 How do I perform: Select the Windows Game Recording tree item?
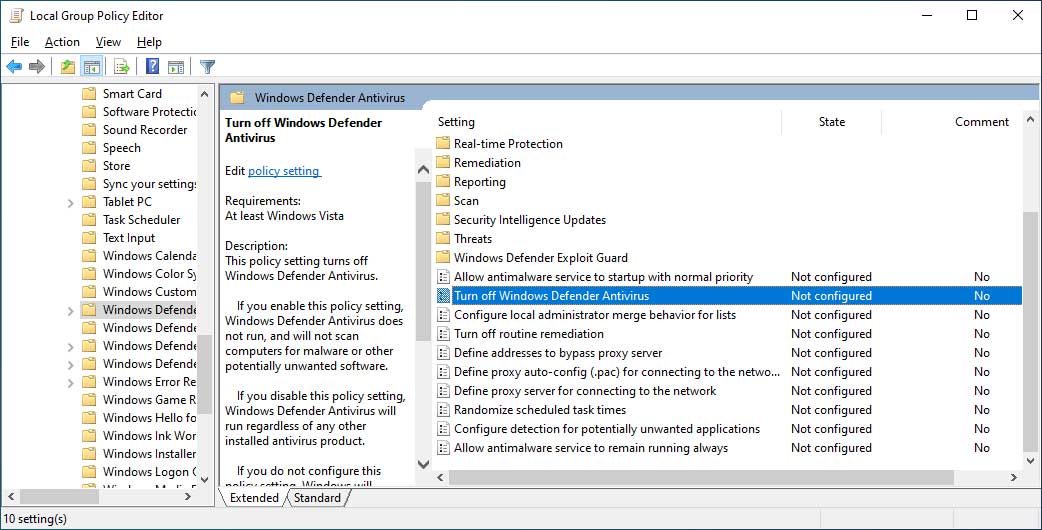click(x=149, y=400)
